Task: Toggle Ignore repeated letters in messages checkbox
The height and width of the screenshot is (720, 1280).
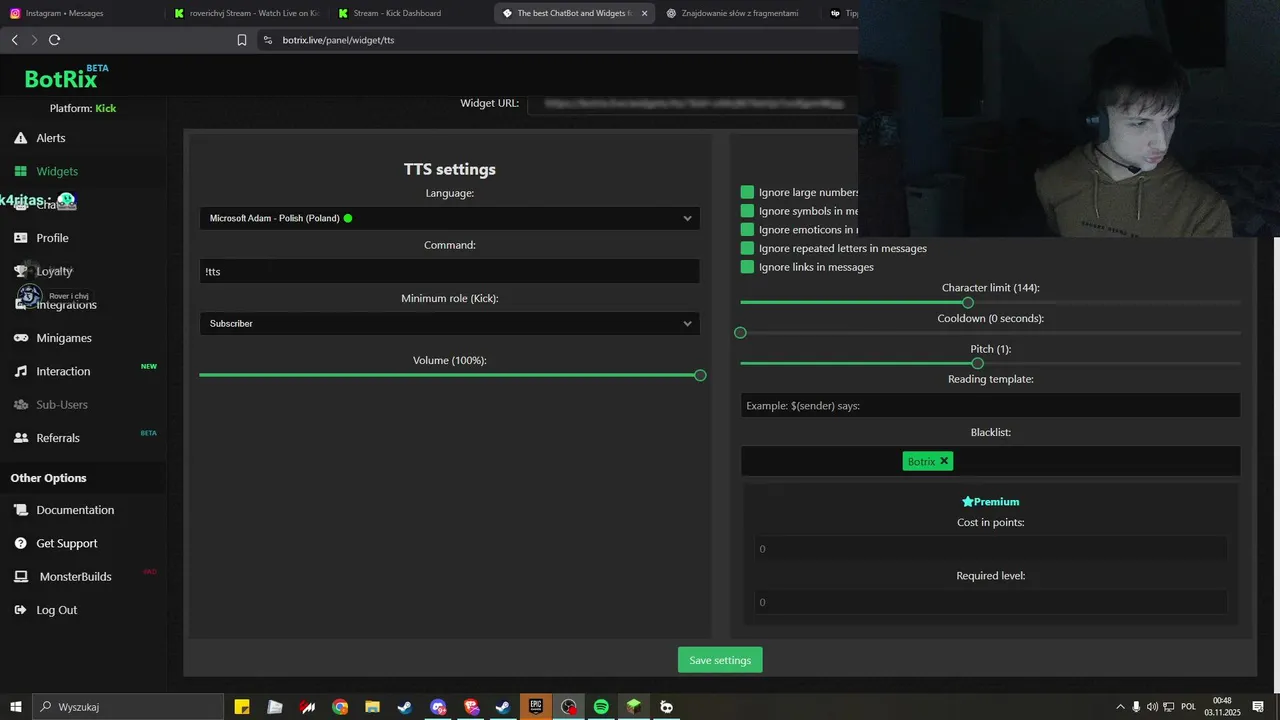Action: [x=747, y=248]
